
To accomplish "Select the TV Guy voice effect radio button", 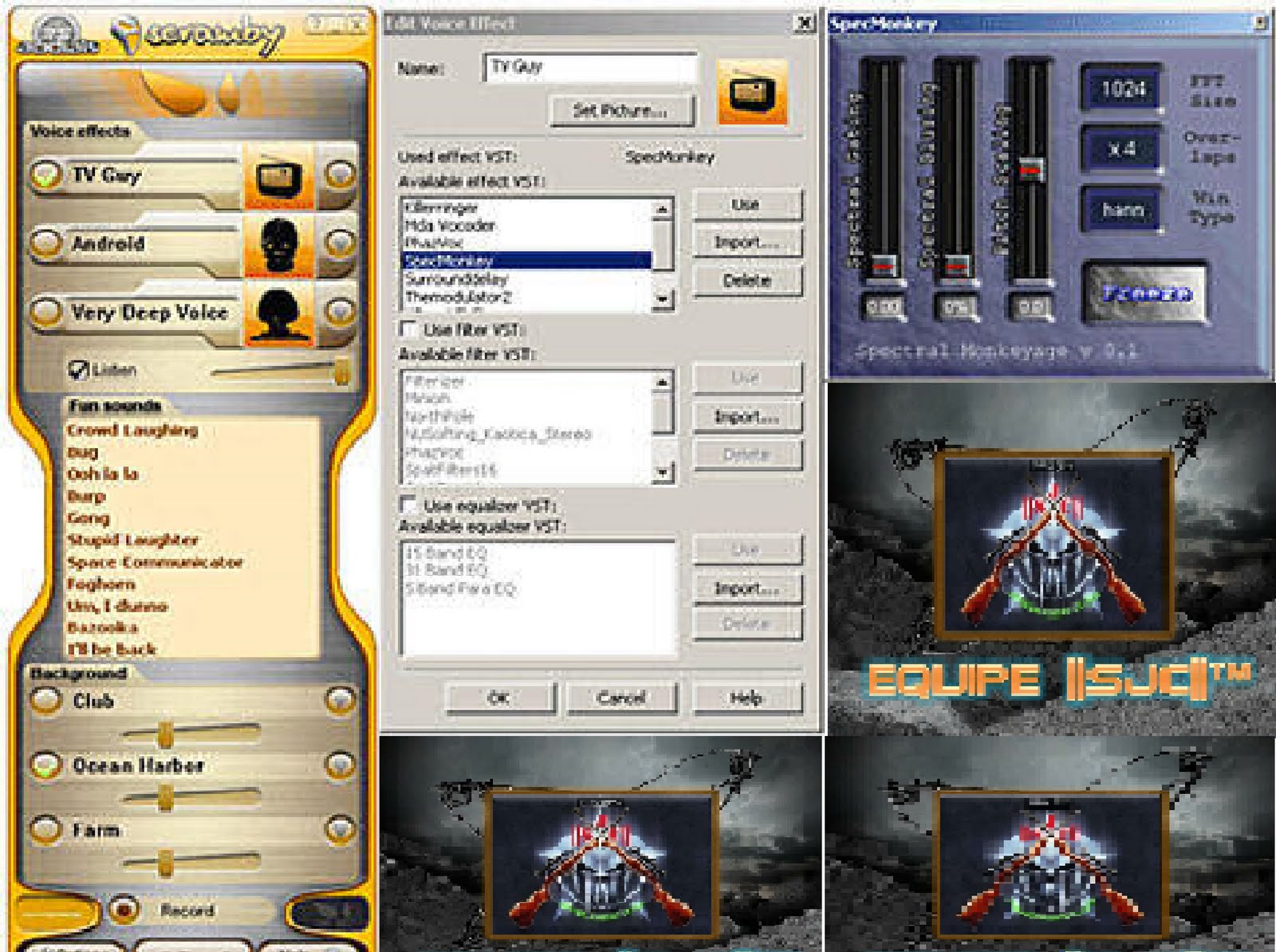I will tap(46, 175).
